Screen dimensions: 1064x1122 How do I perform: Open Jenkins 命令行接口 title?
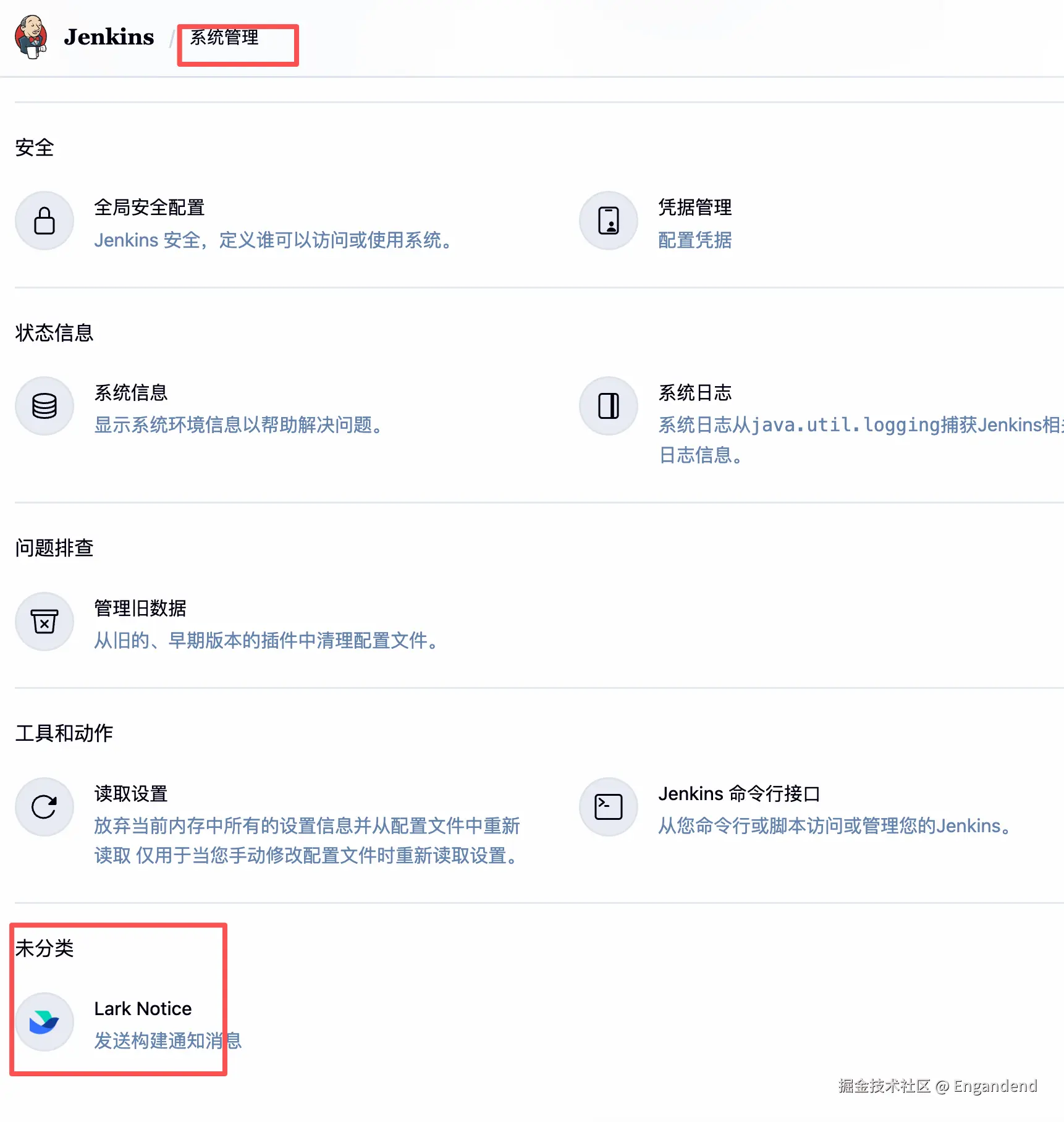click(x=739, y=794)
